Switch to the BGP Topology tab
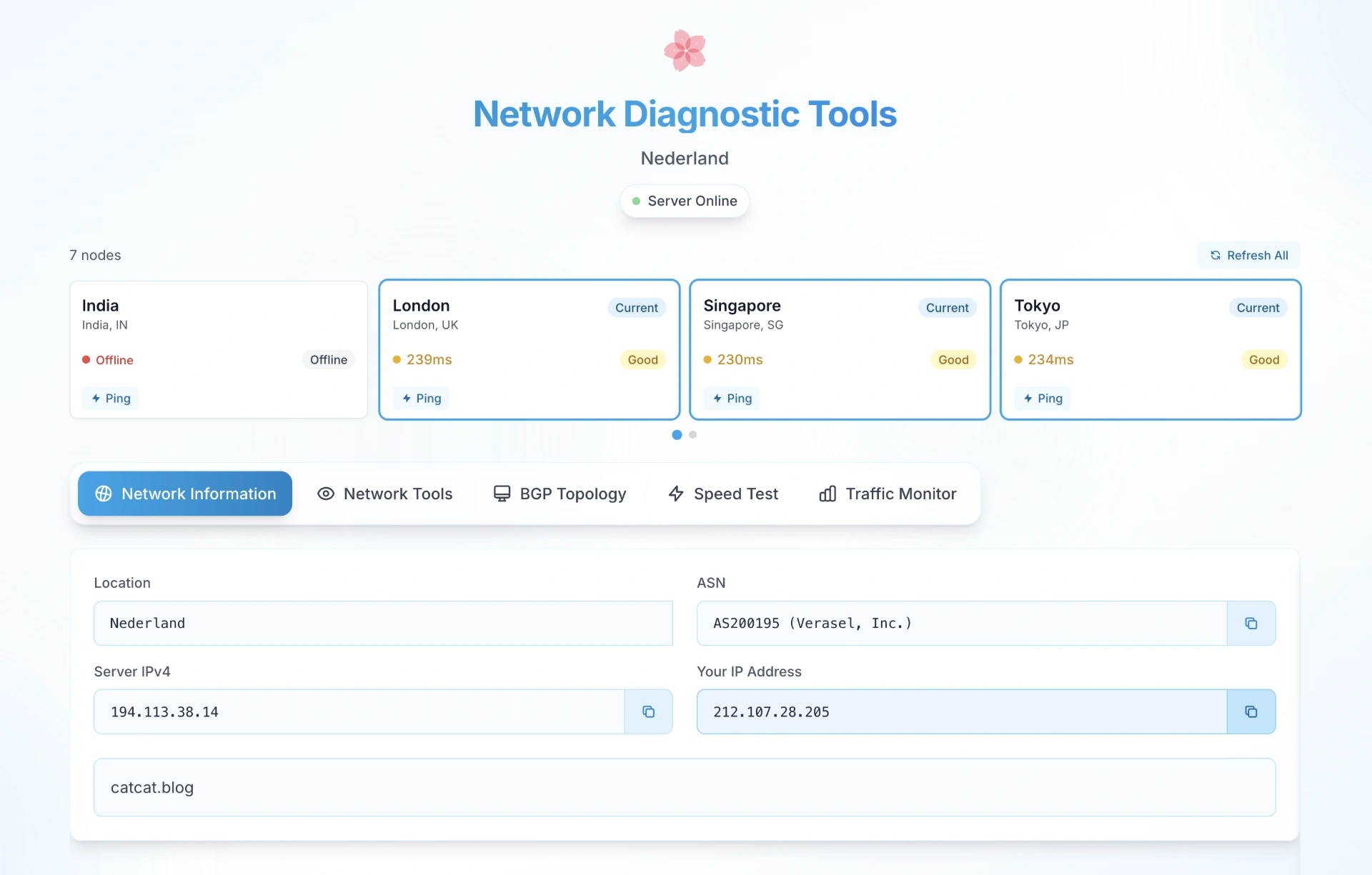This screenshot has height=875, width=1372. coord(560,494)
